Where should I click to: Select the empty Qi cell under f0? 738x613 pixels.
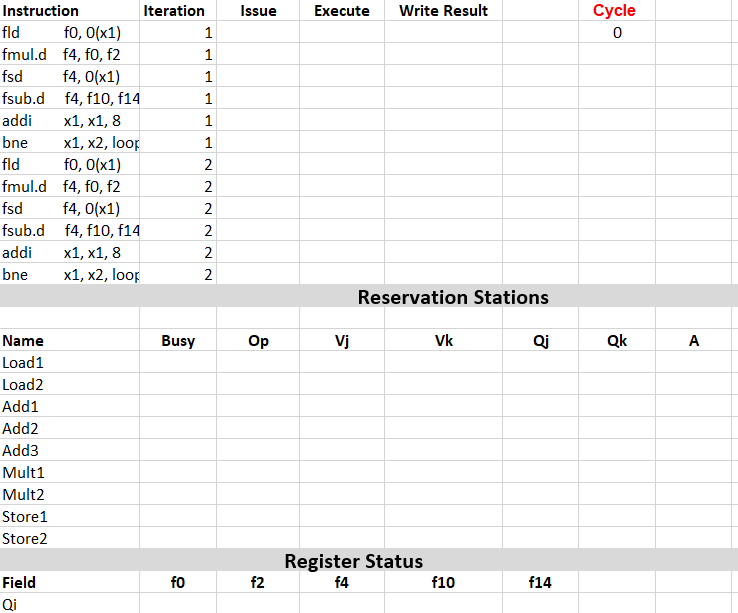tap(178, 604)
